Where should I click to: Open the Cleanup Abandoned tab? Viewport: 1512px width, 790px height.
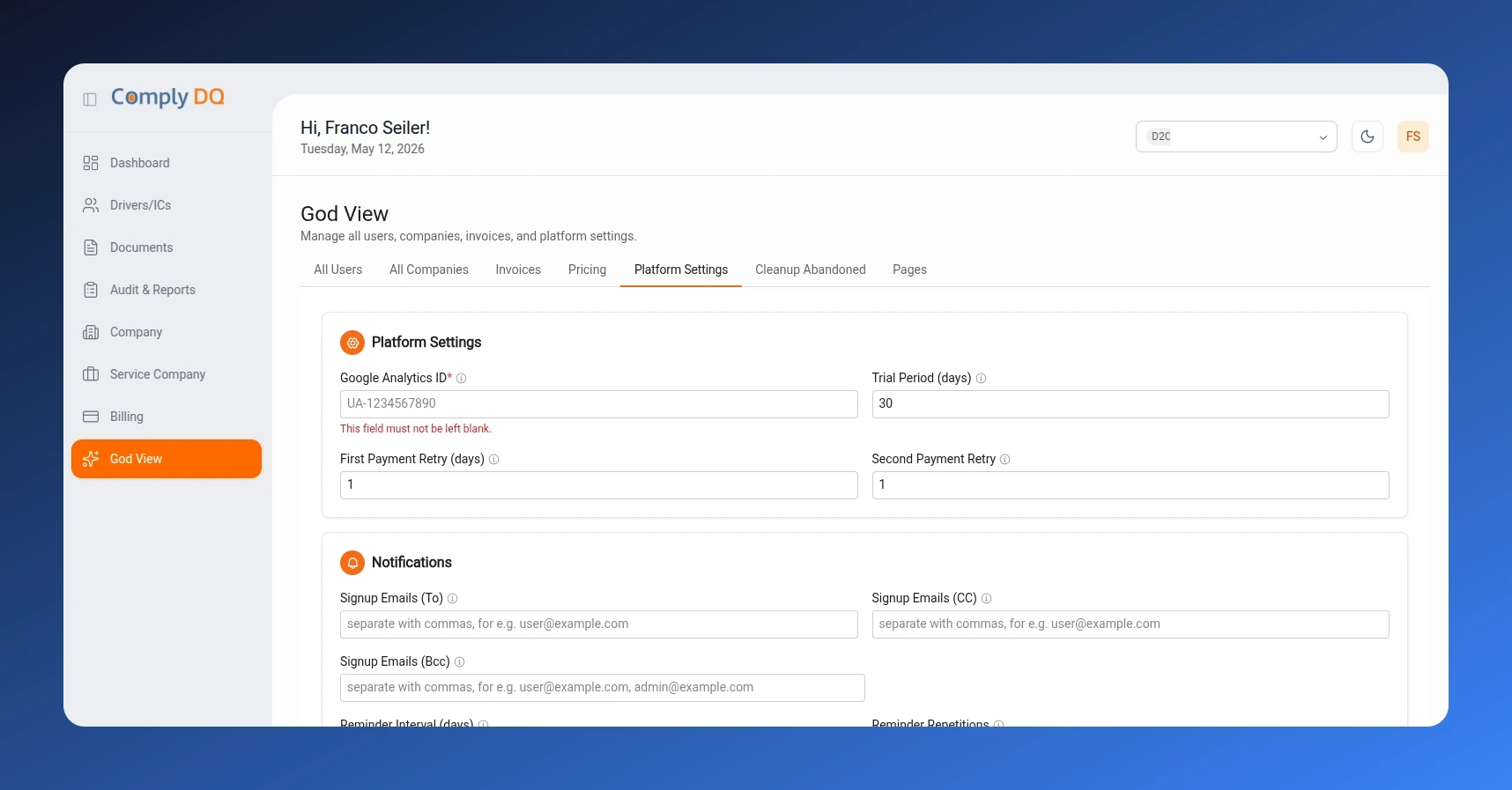811,269
